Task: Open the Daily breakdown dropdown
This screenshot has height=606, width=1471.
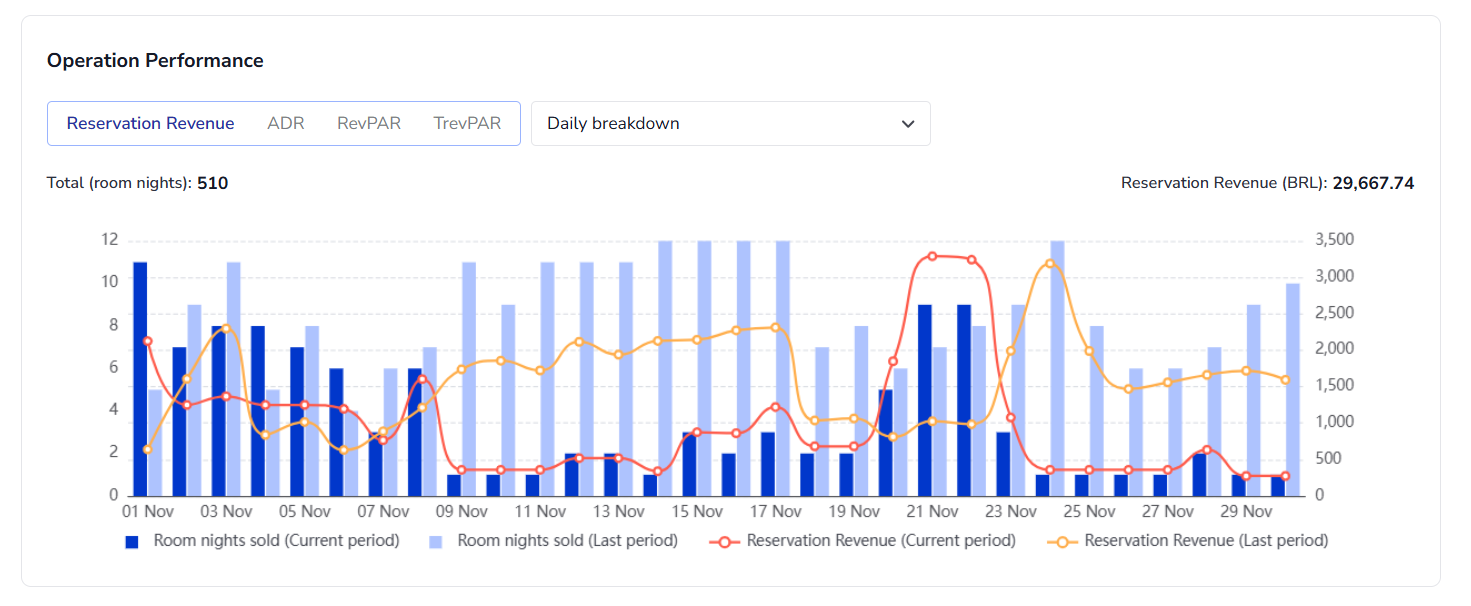Action: 730,123
